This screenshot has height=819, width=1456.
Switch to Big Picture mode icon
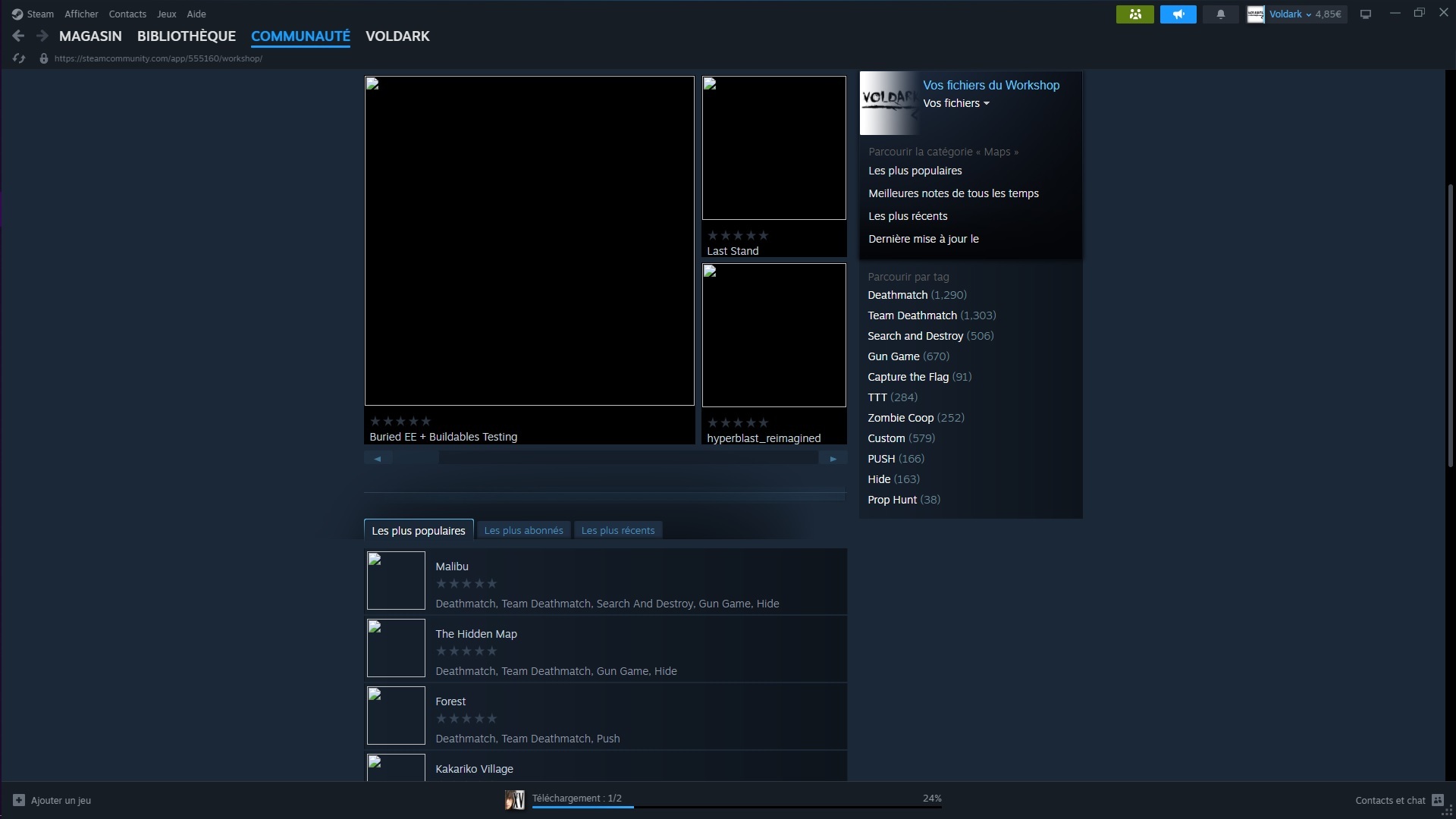1366,14
